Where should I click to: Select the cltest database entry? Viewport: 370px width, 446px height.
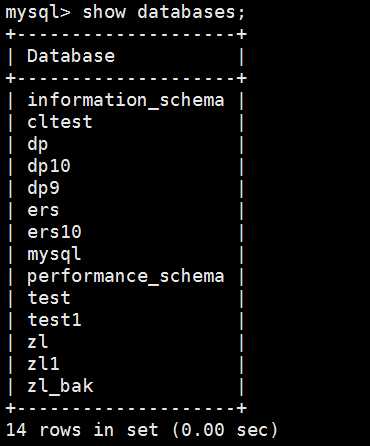pyautogui.click(x=60, y=122)
